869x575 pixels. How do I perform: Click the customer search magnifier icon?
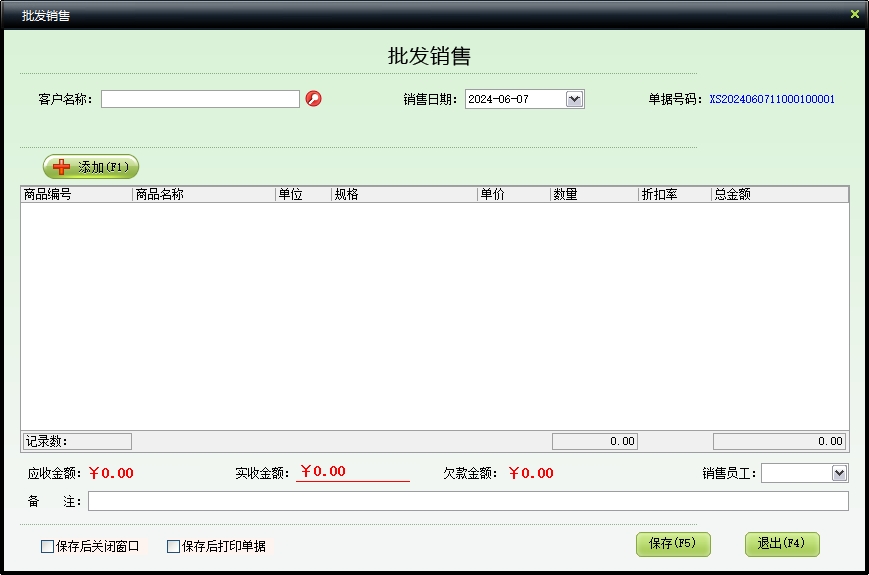(313, 99)
